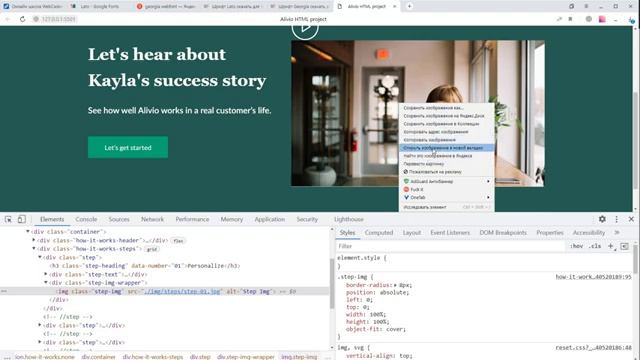The image size is (640, 360).
Task: Click the styles Filter input field
Action: click(451, 246)
